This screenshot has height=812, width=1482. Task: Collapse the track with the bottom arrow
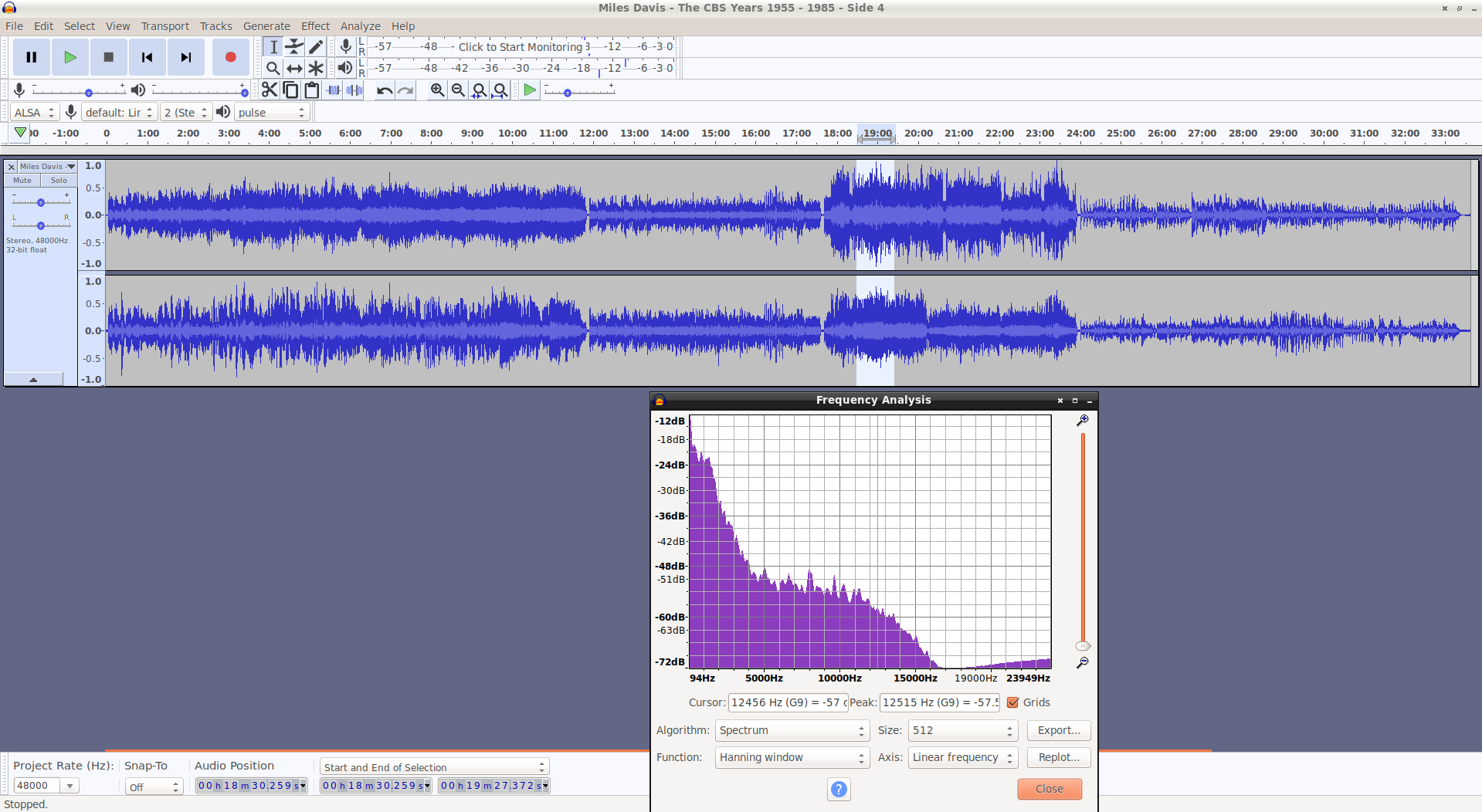(33, 379)
